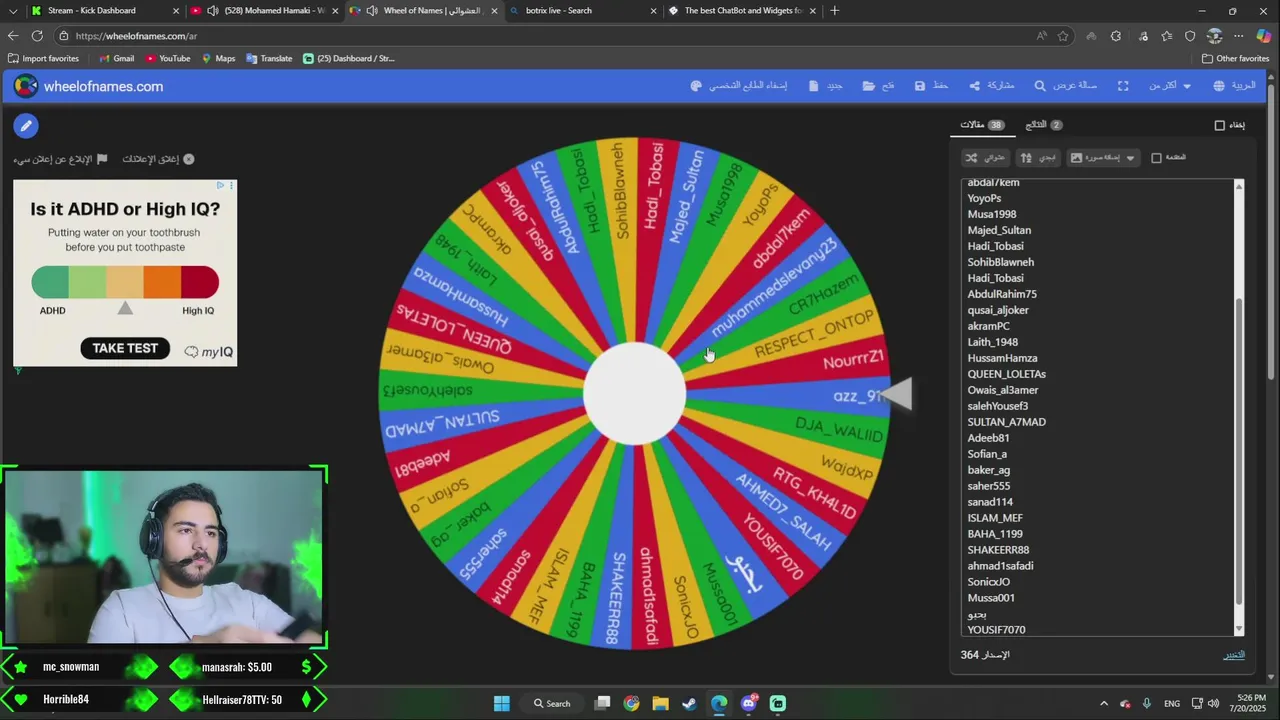The width and height of the screenshot is (1280, 720).
Task: Click the changelog link beside version 364
Action: pos(1234,655)
